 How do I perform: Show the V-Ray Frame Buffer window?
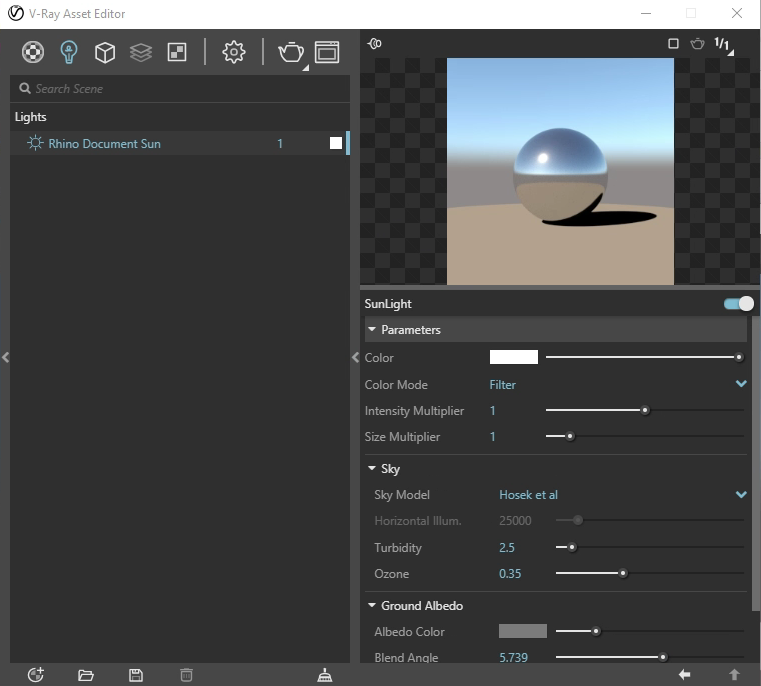(x=327, y=52)
